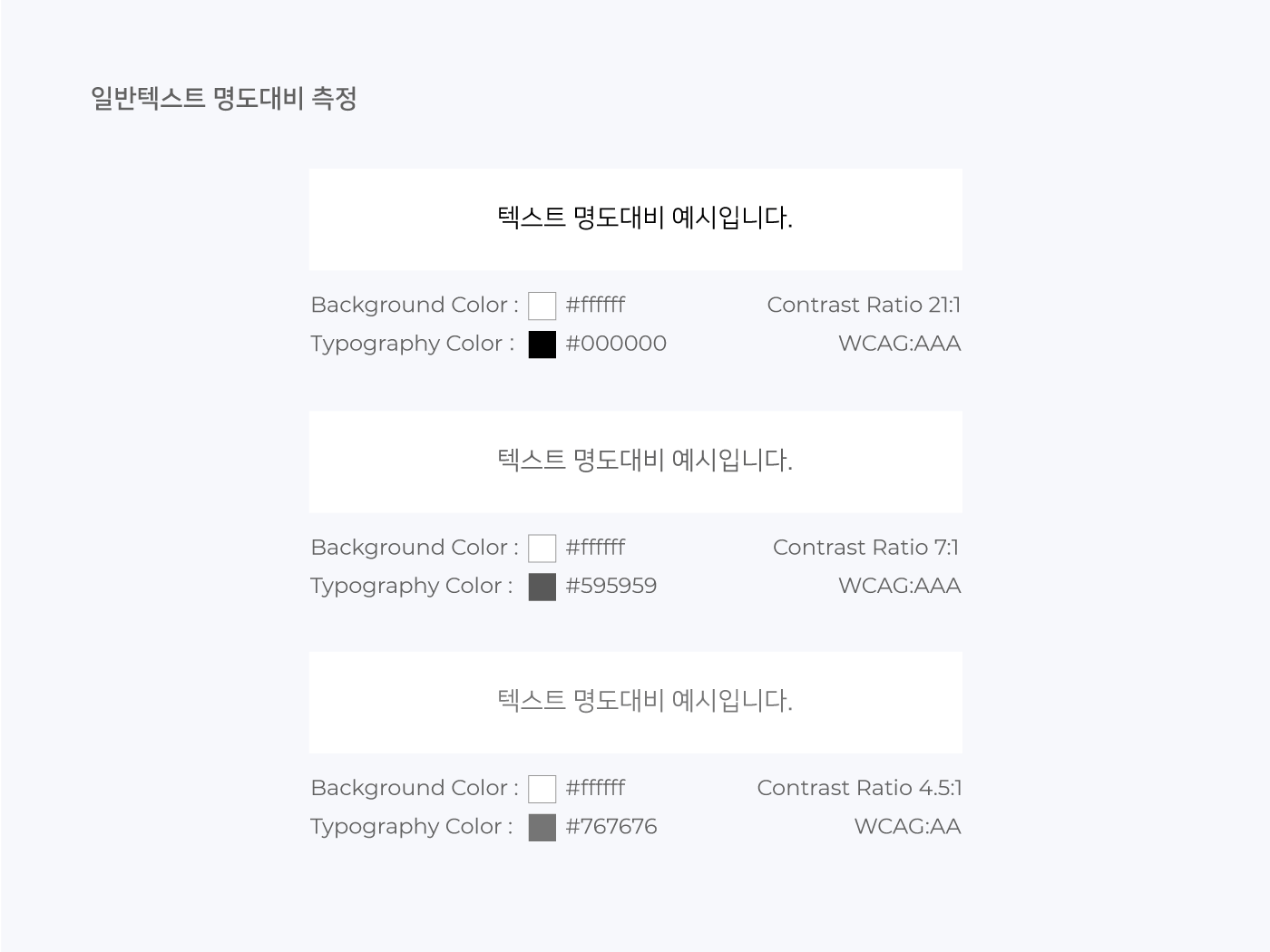Click WCAG:AAA rating under Contrast Ratio 7:1
Screen dimensions: 1270x952
pyautogui.click(x=899, y=586)
